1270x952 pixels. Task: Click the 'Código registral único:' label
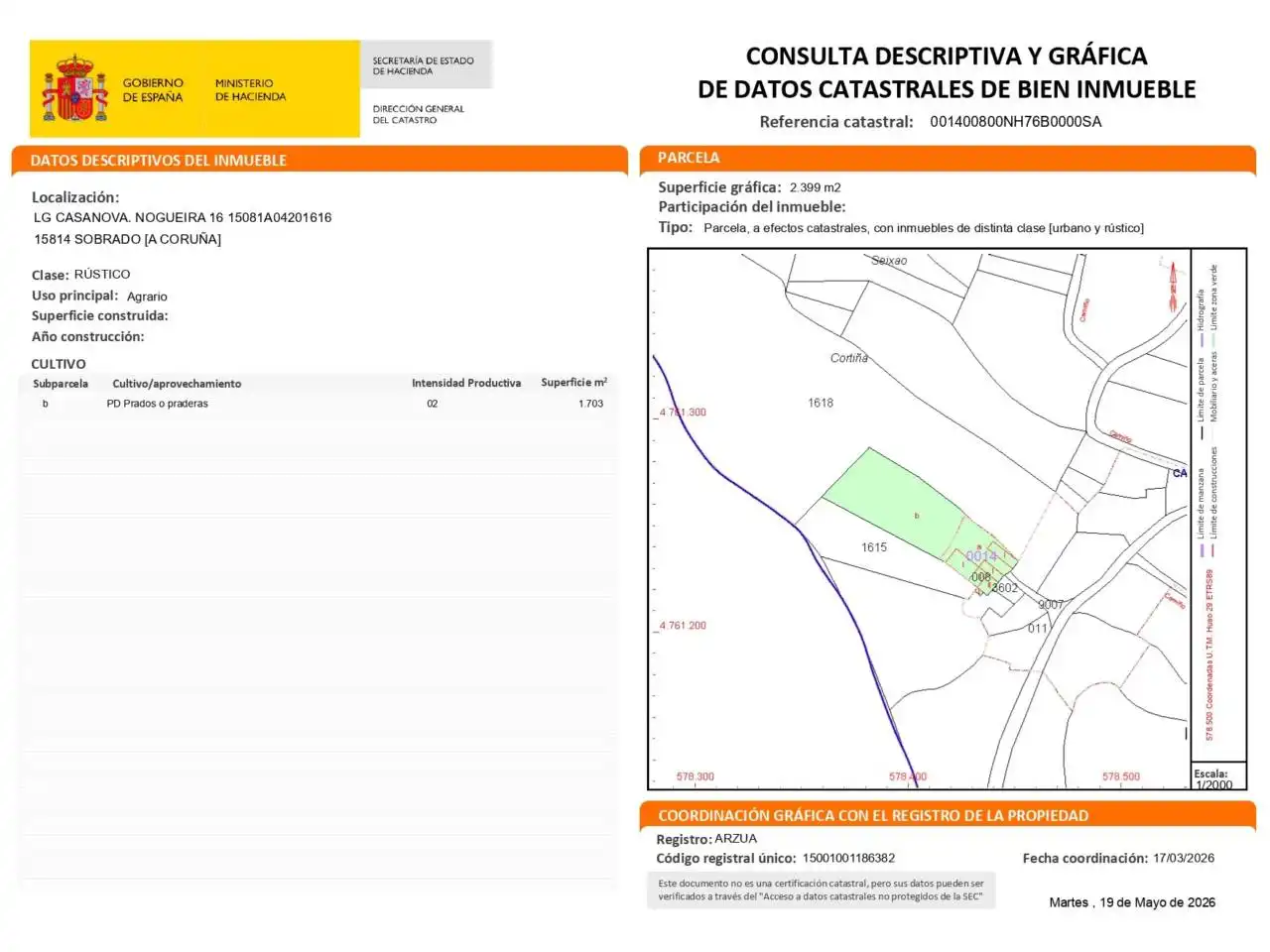click(725, 859)
